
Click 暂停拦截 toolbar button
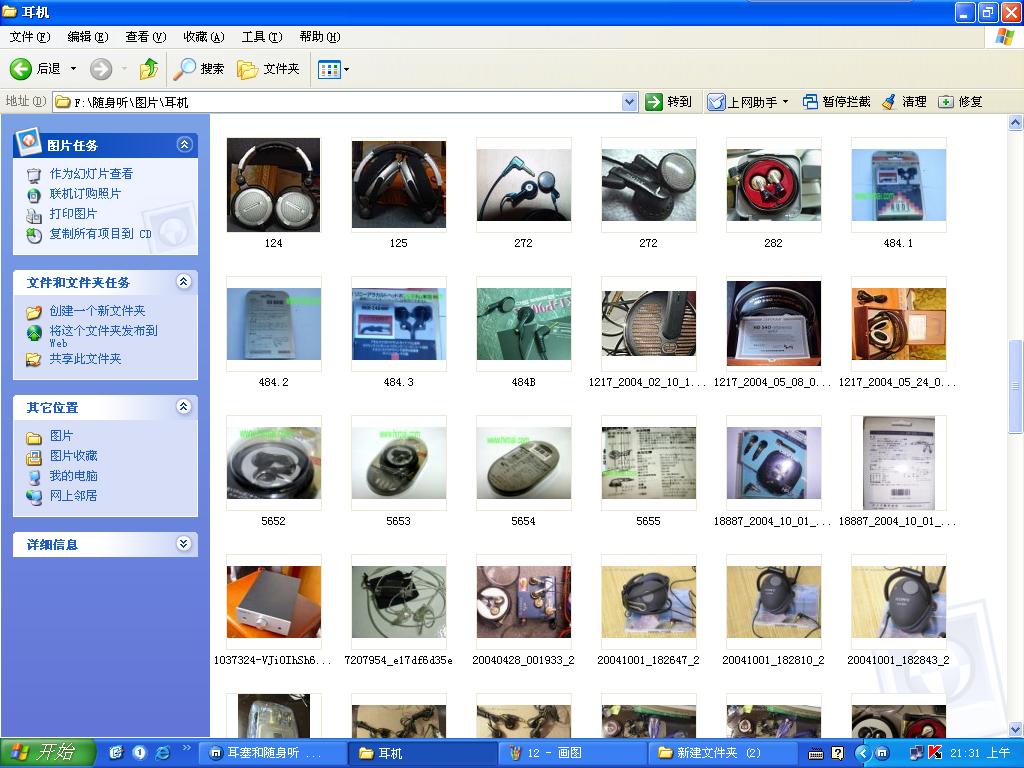[837, 102]
